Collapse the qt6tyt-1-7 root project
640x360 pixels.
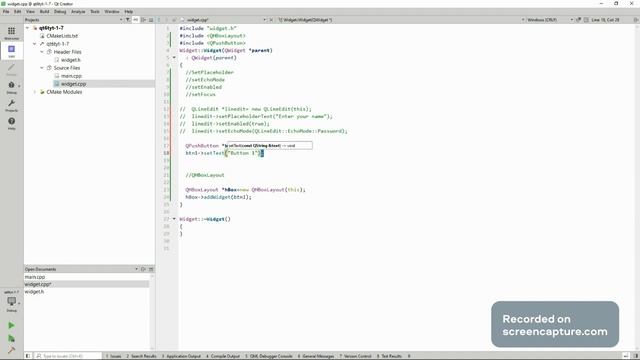tap(27, 28)
